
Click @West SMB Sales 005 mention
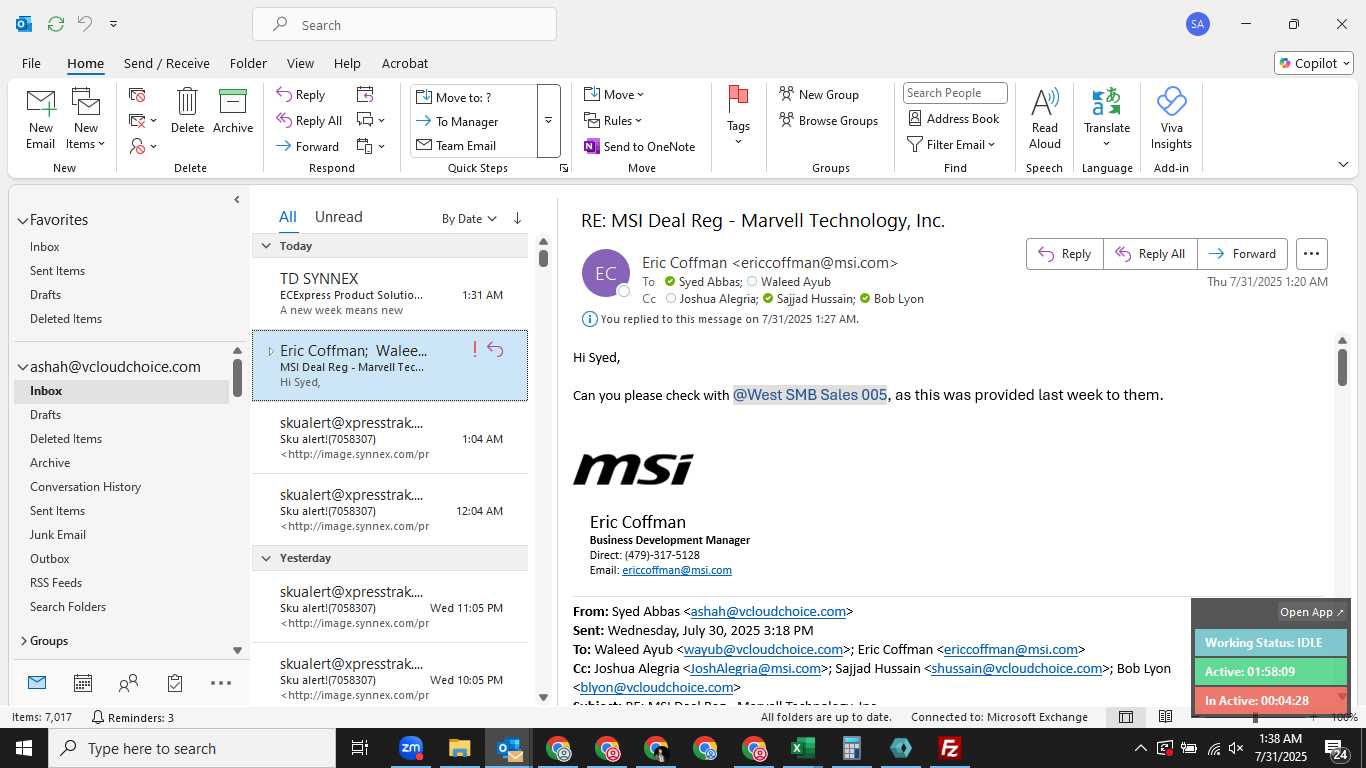pyautogui.click(x=810, y=395)
